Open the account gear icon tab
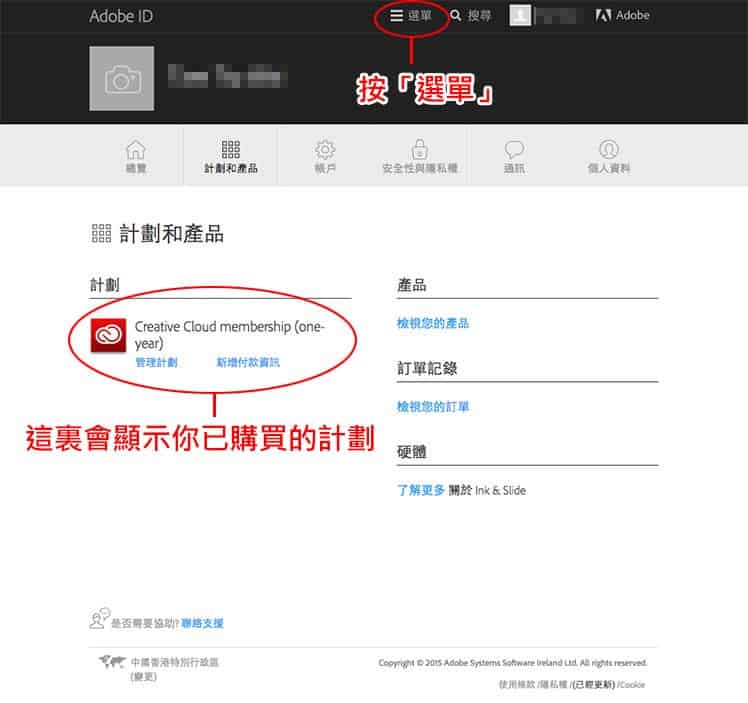Viewport: 748px width, 703px height. tap(325, 156)
